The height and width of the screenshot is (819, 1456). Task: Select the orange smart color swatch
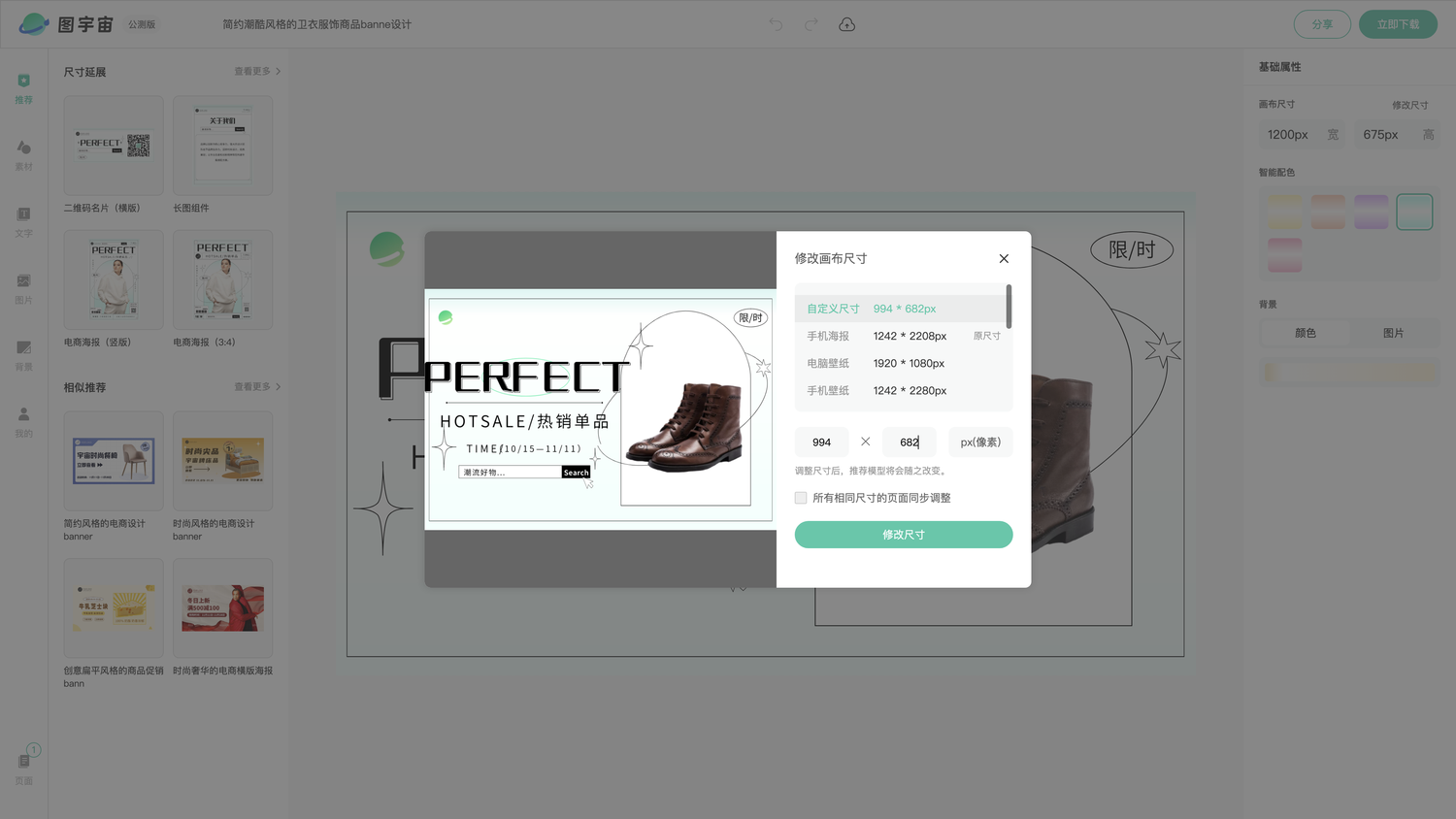(x=1328, y=212)
